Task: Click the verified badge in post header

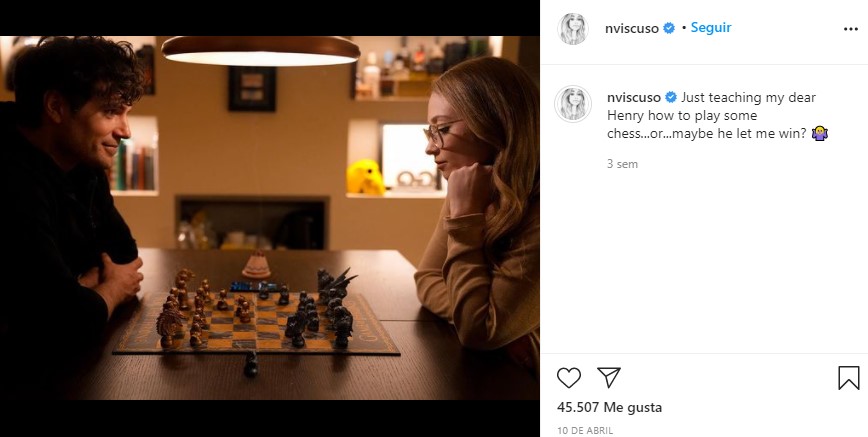Action: [x=669, y=28]
